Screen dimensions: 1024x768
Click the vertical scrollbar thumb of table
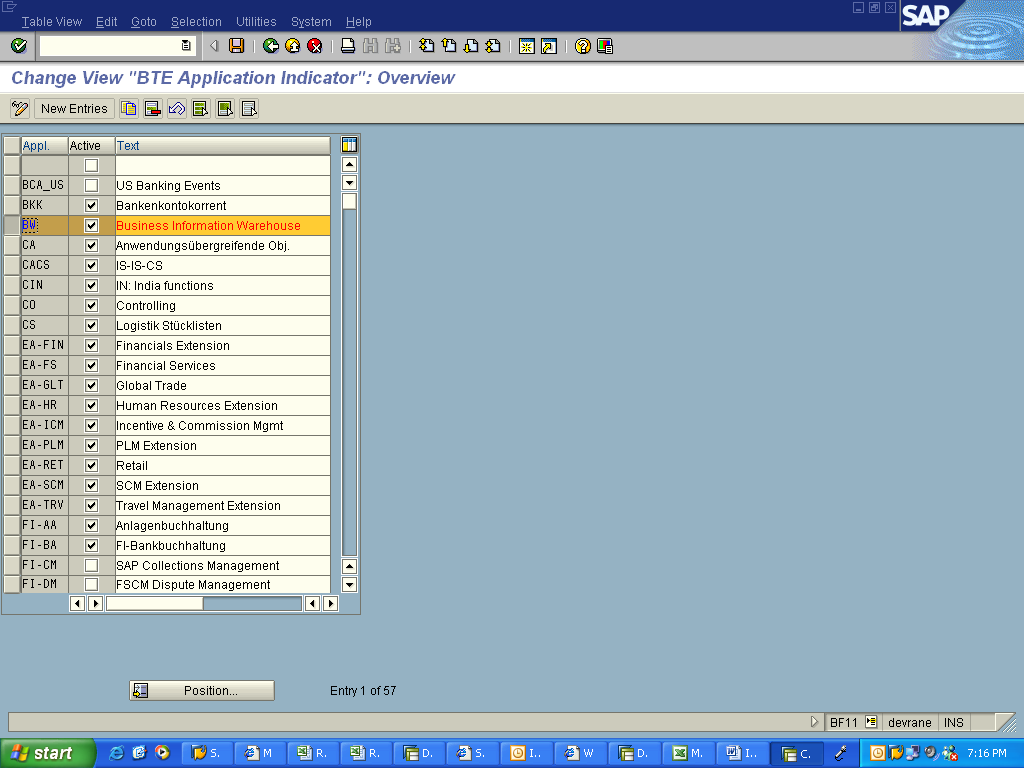click(349, 201)
